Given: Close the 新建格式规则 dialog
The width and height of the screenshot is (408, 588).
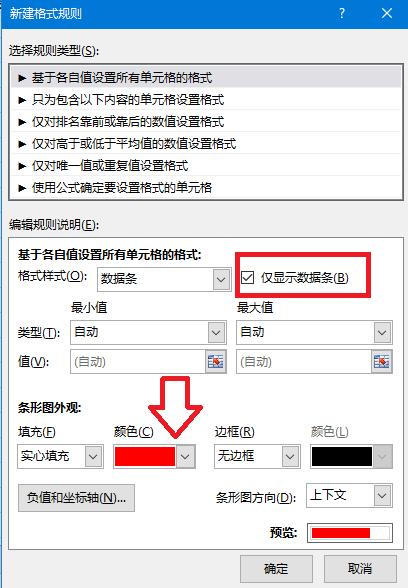Looking at the screenshot, I should 387,14.
